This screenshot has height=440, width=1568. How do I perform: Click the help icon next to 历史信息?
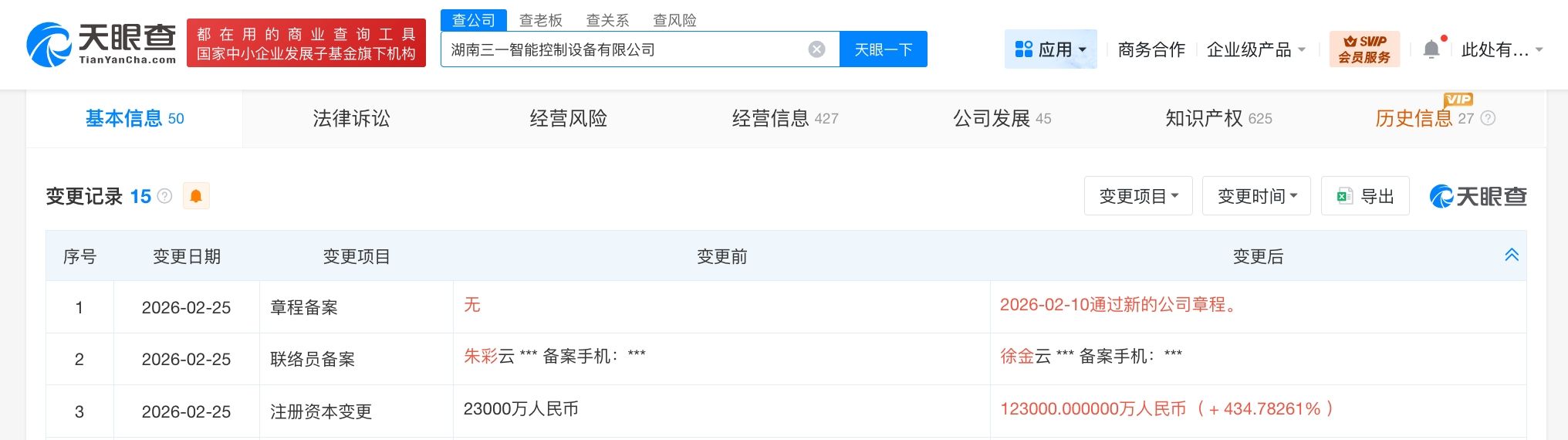coord(1489,118)
